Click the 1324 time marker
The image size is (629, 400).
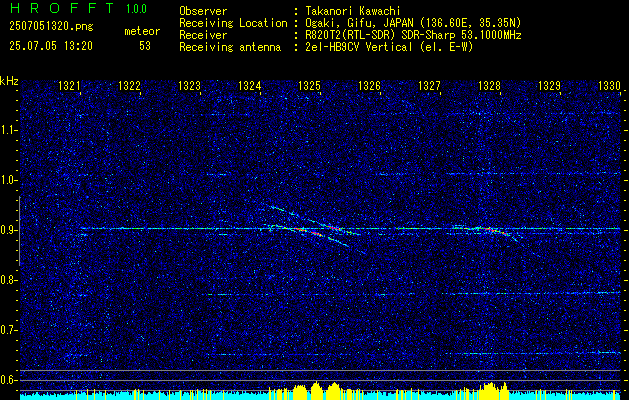pyautogui.click(x=249, y=86)
